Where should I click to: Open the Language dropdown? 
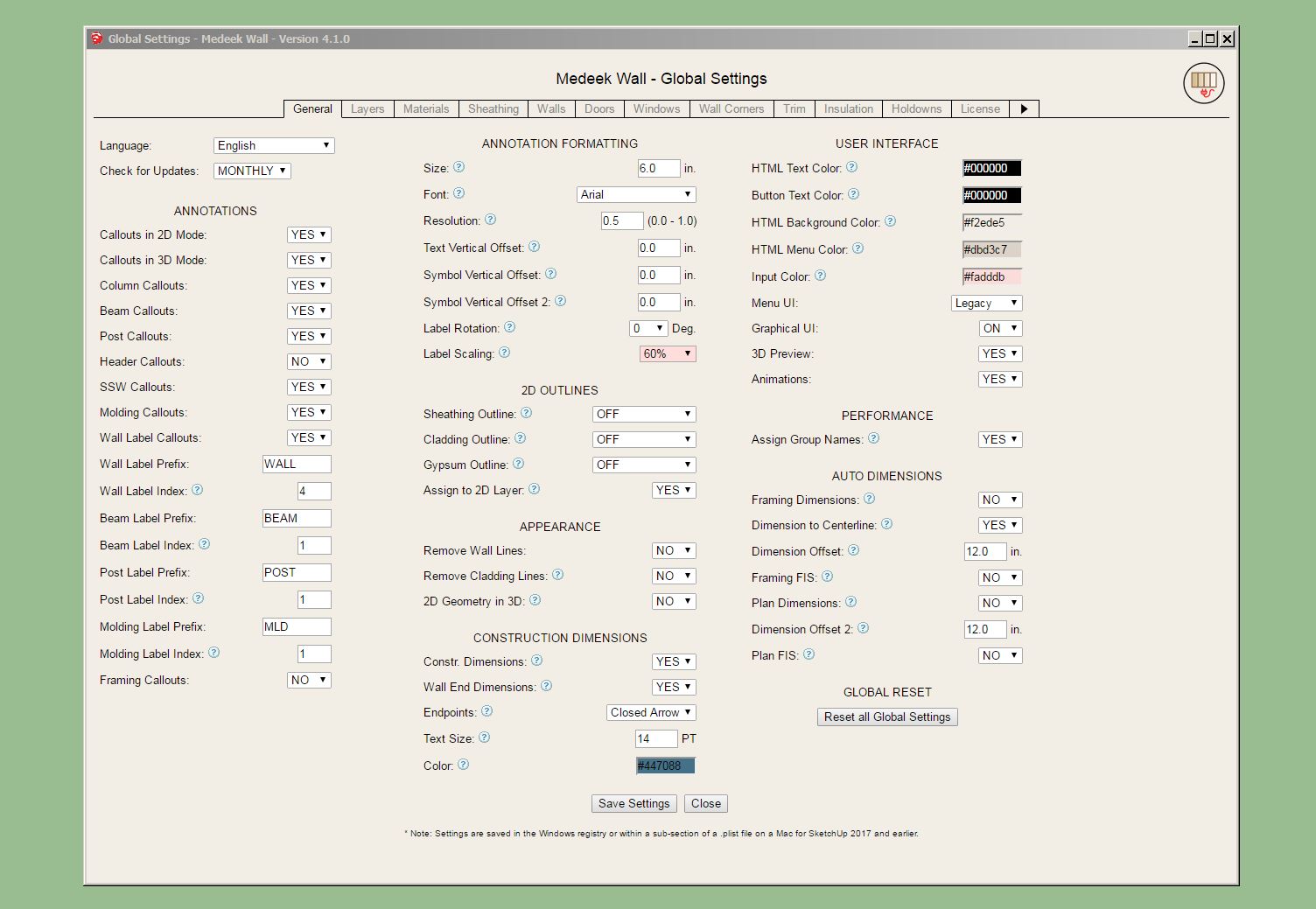274,145
